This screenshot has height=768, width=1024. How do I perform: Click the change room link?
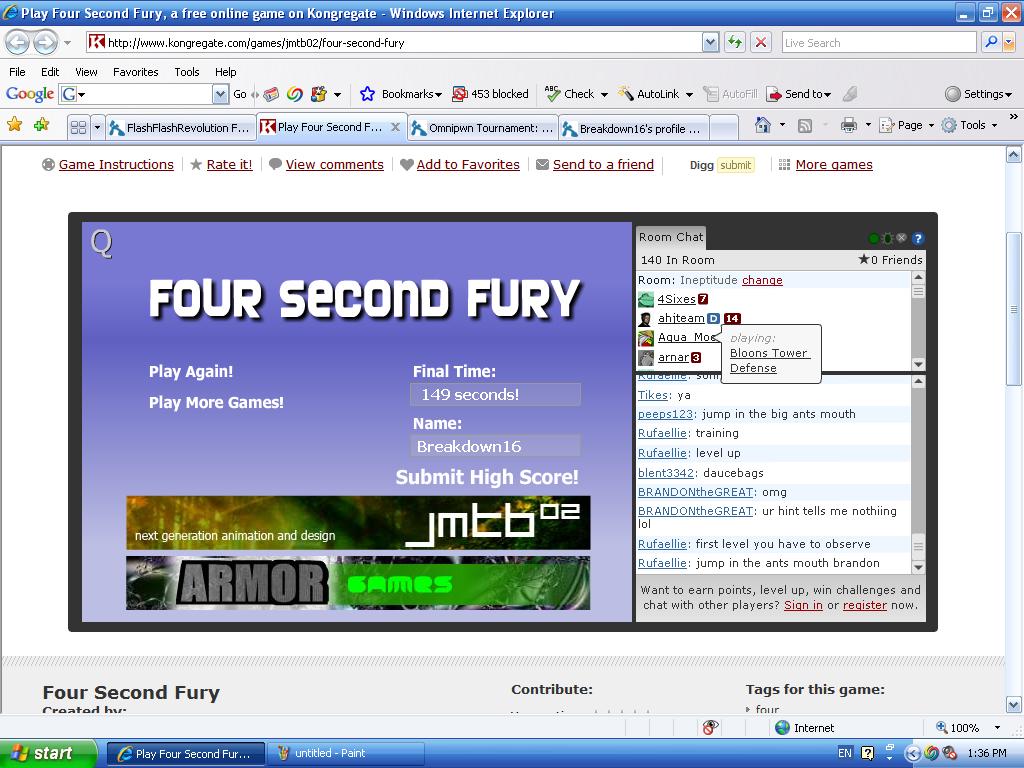762,280
